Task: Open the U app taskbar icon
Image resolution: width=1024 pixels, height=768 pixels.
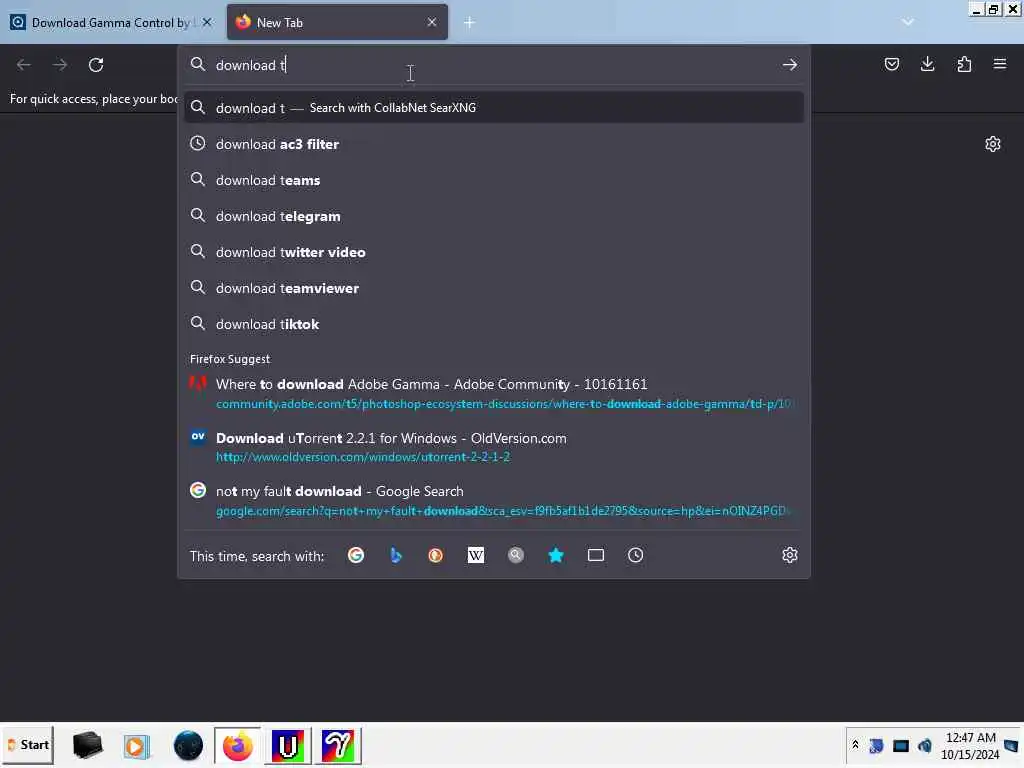Action: (288, 745)
